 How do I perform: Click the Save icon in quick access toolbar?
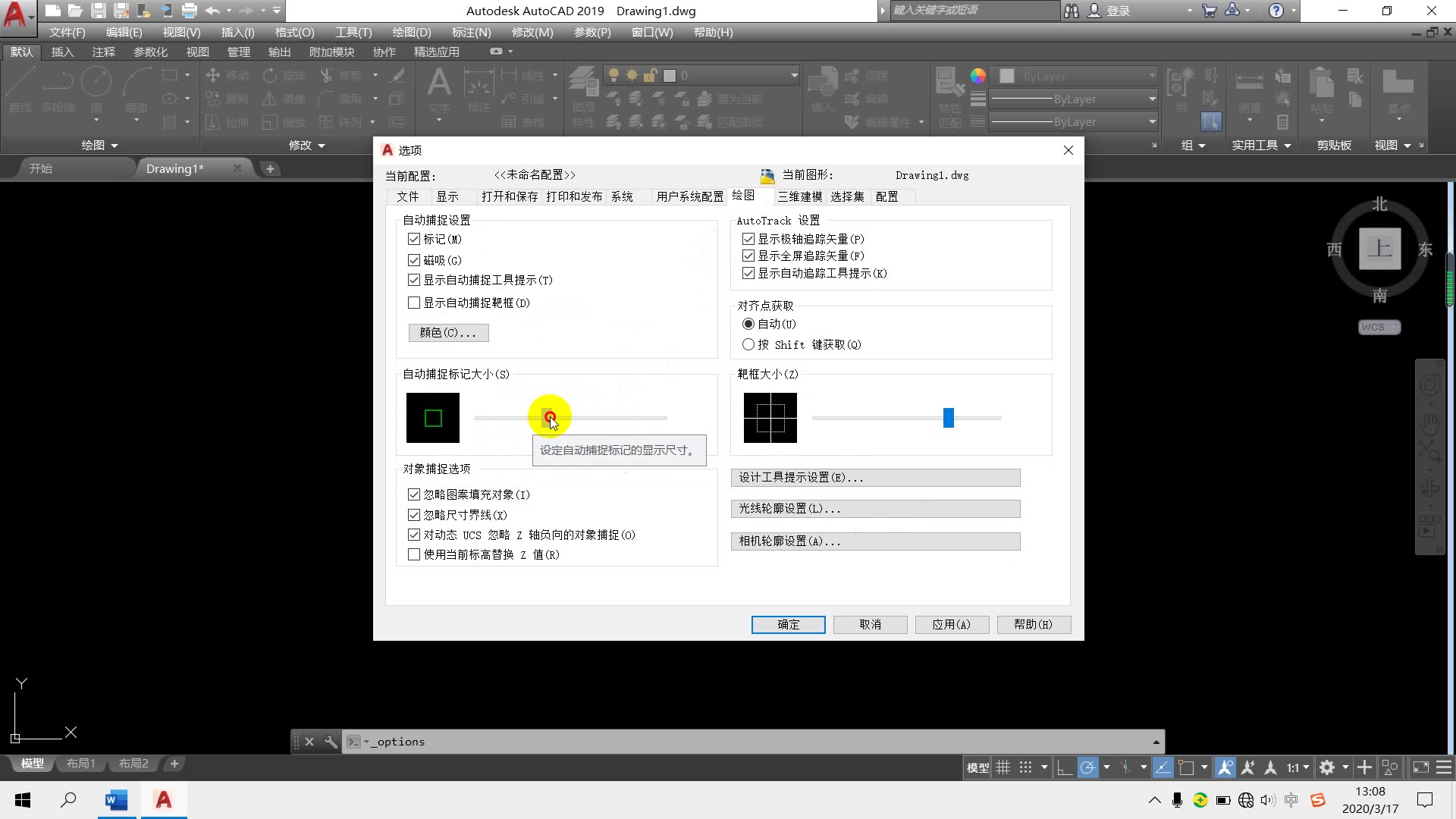tap(98, 11)
